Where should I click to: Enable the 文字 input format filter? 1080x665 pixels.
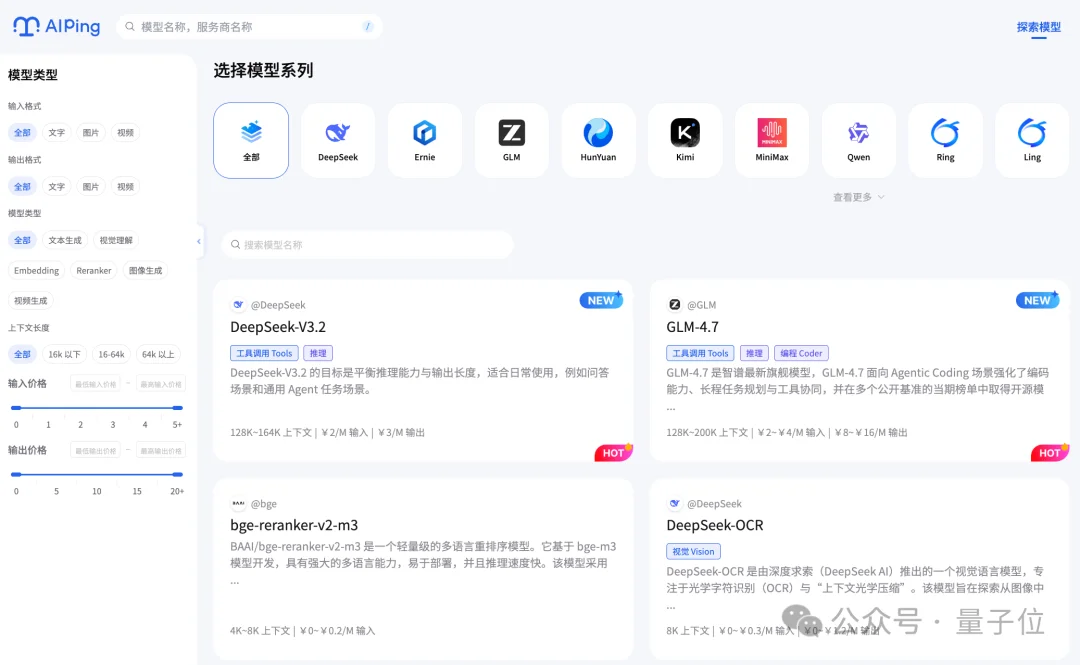tap(57, 132)
